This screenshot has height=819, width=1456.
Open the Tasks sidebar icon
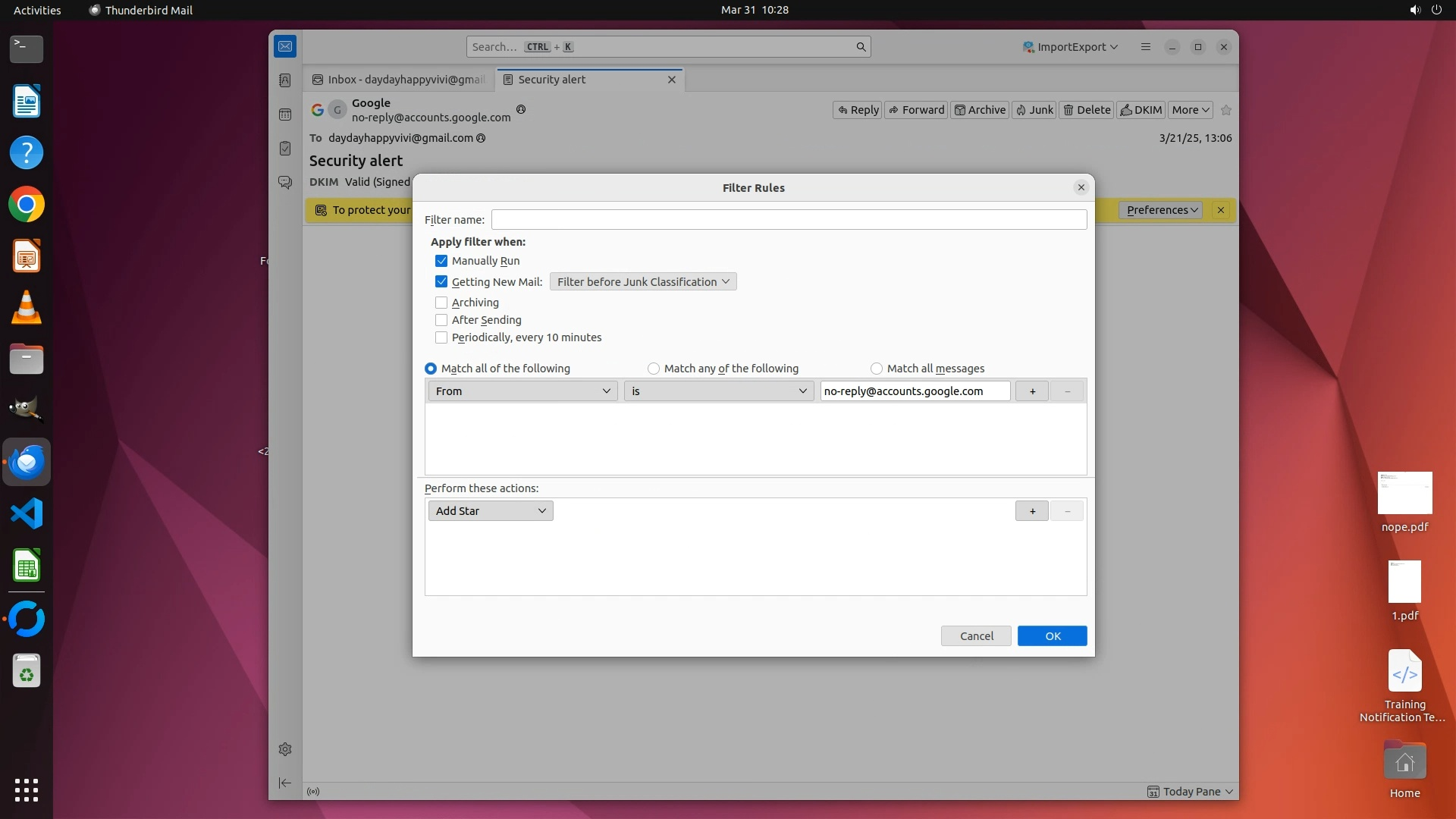pyautogui.click(x=285, y=149)
